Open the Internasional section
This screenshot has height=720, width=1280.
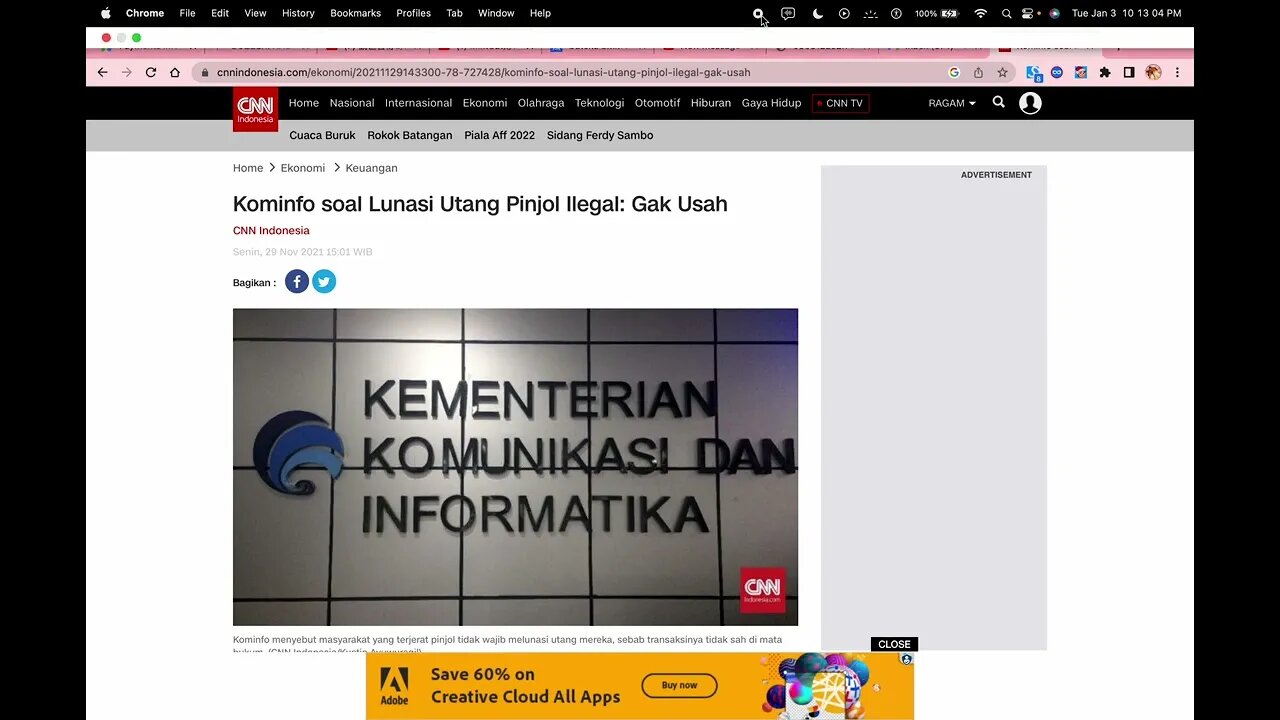point(418,103)
